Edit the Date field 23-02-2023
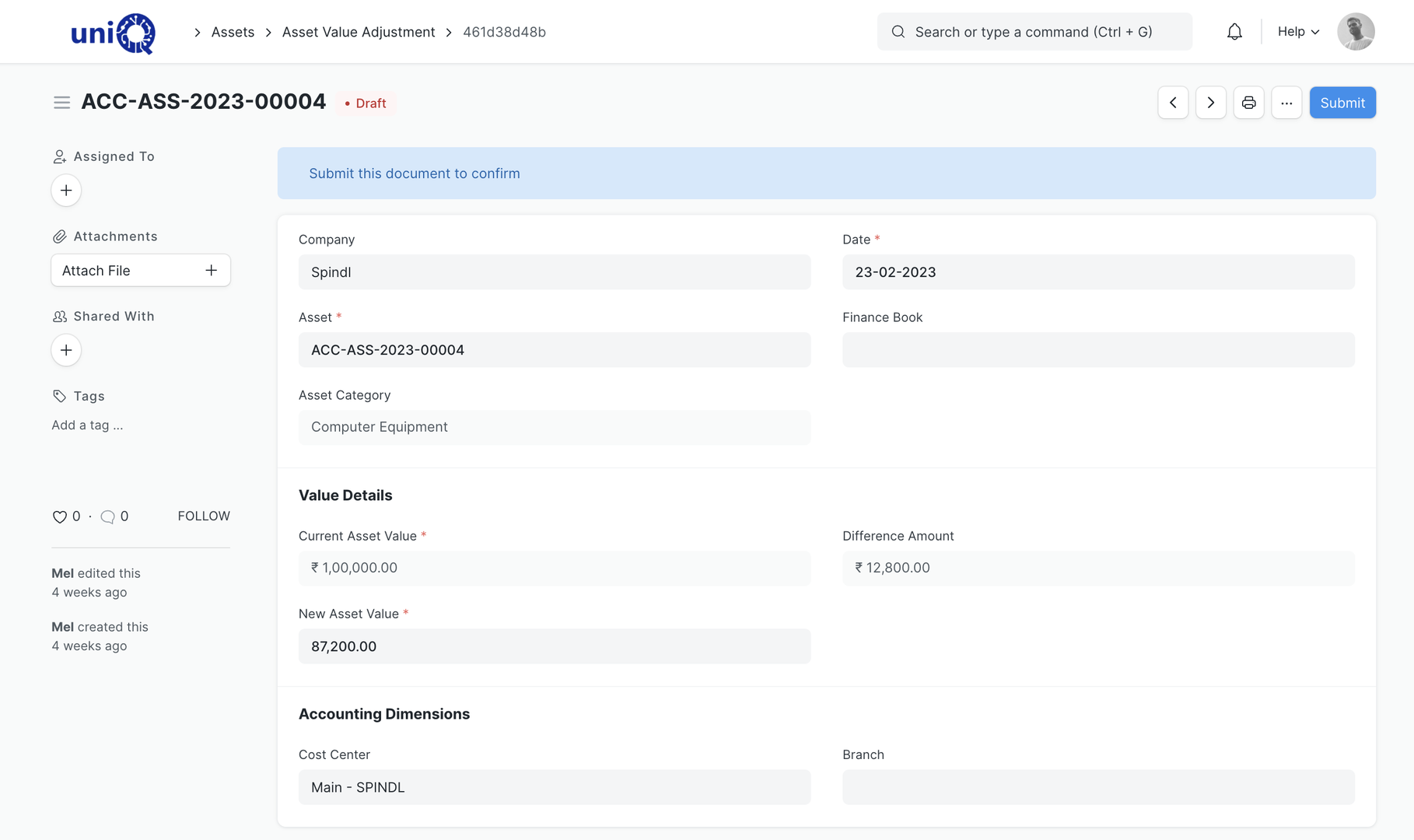This screenshot has width=1414, height=840. (1098, 272)
